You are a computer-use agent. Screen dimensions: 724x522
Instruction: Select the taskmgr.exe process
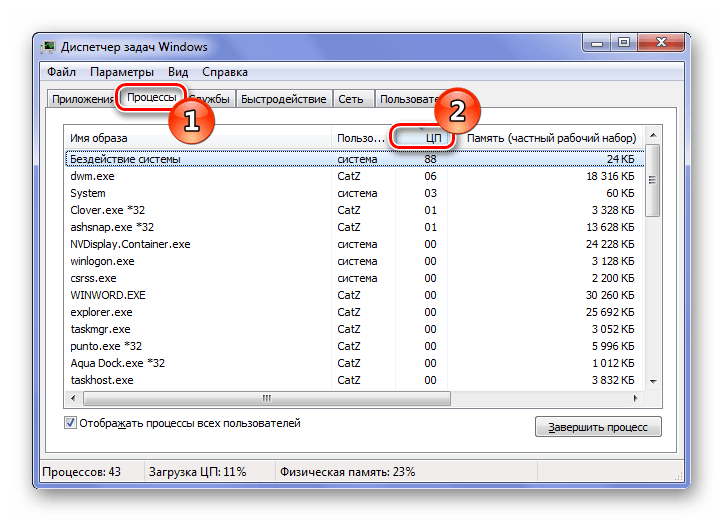355,330
